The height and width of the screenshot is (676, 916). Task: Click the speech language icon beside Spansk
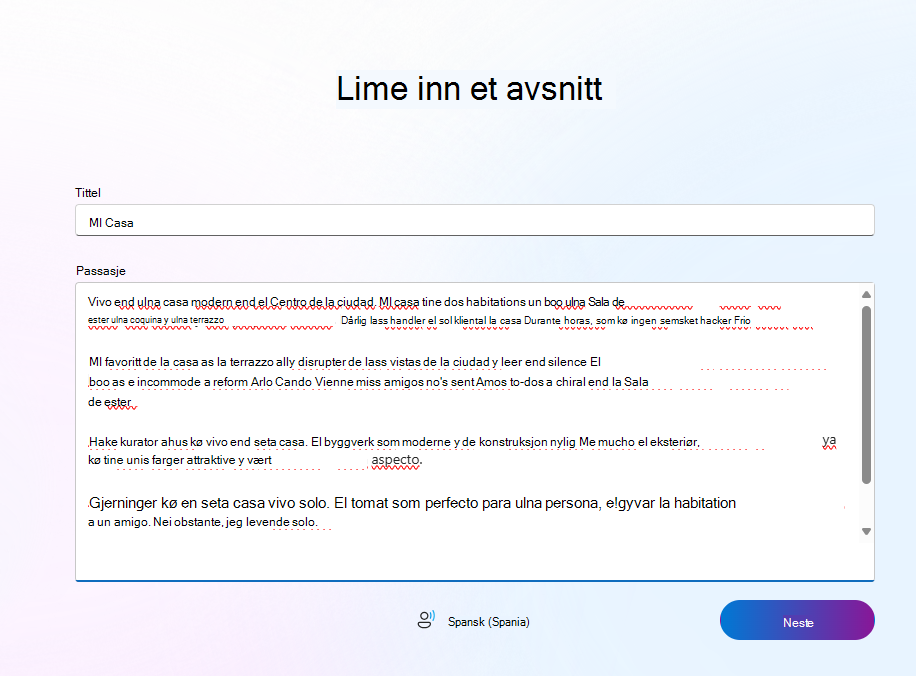pos(426,620)
